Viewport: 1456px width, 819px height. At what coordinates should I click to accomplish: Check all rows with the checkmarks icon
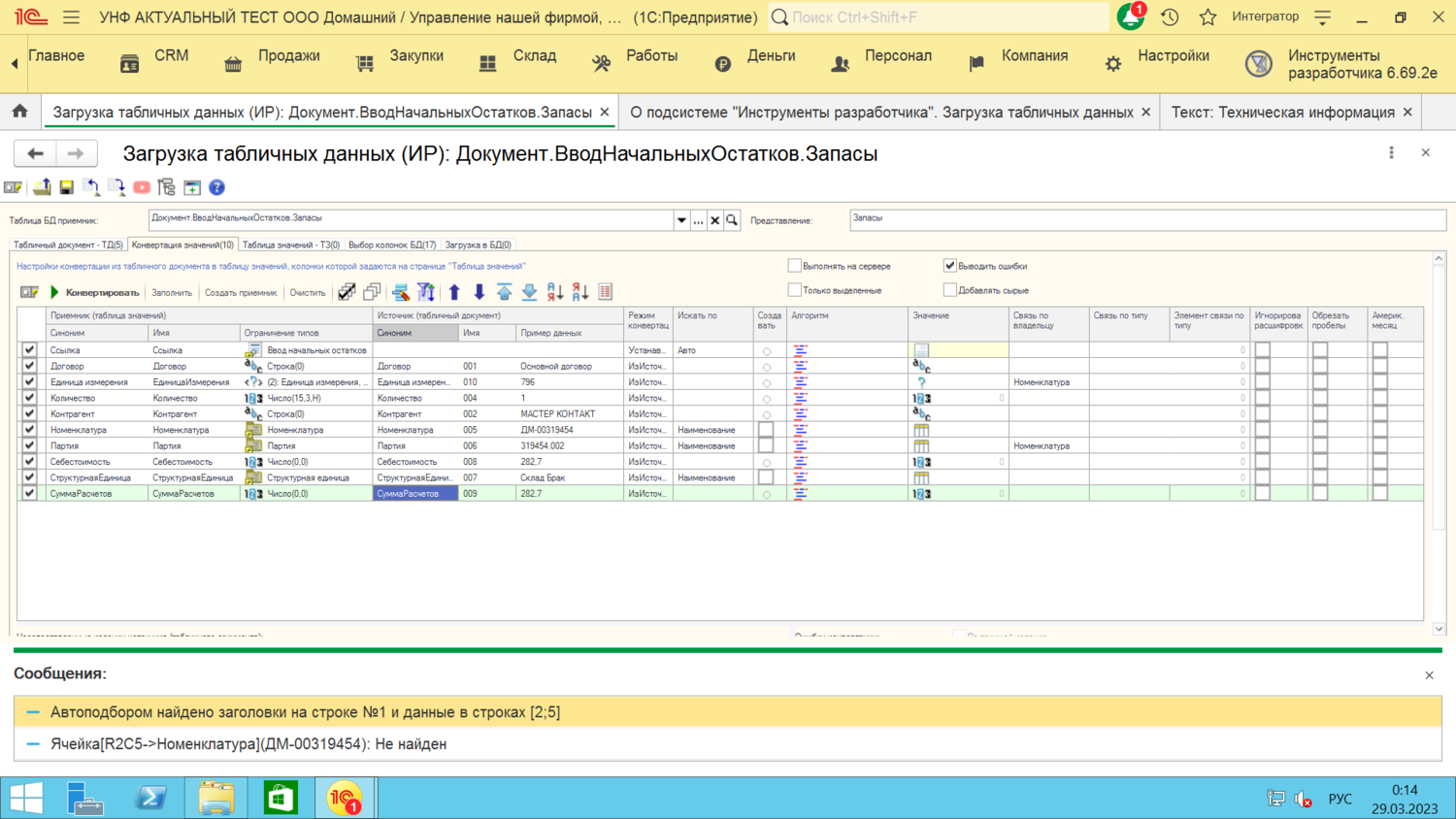(x=347, y=292)
